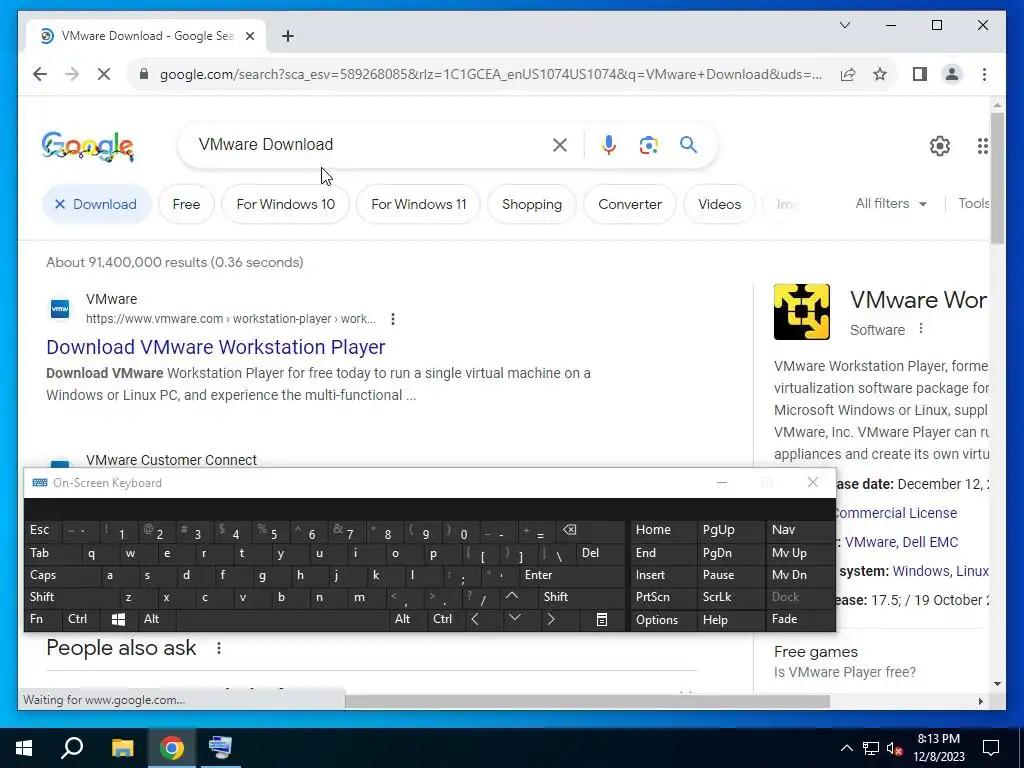
Task: Open more options beside Software label
Action: (x=921, y=328)
